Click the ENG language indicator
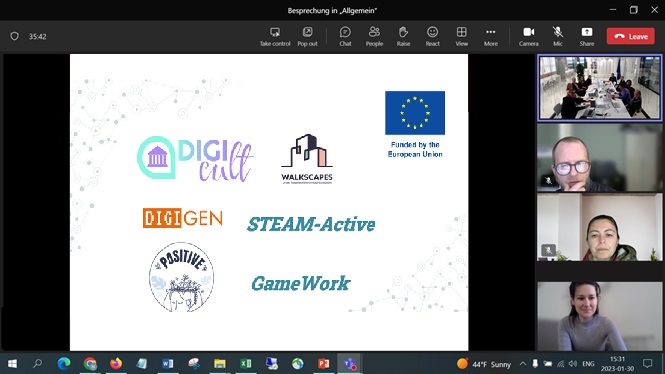This screenshot has width=665, height=374. 588,364
